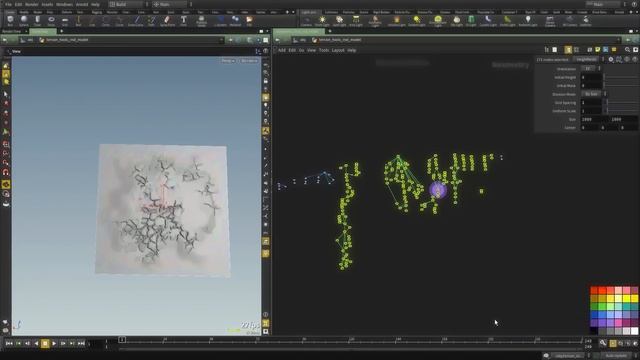Open network editor search magnifier

pyautogui.click(x=628, y=50)
